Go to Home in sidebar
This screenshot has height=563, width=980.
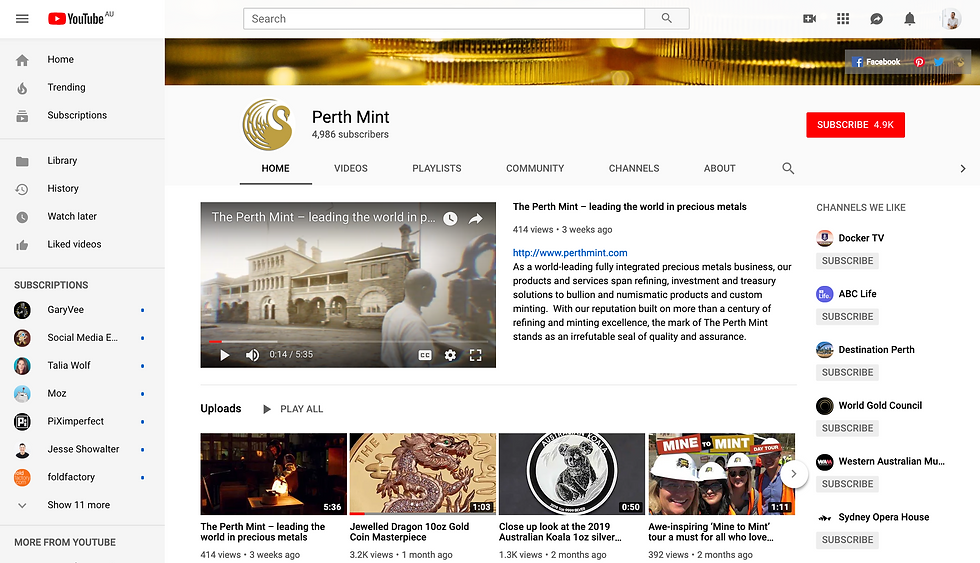point(82,59)
